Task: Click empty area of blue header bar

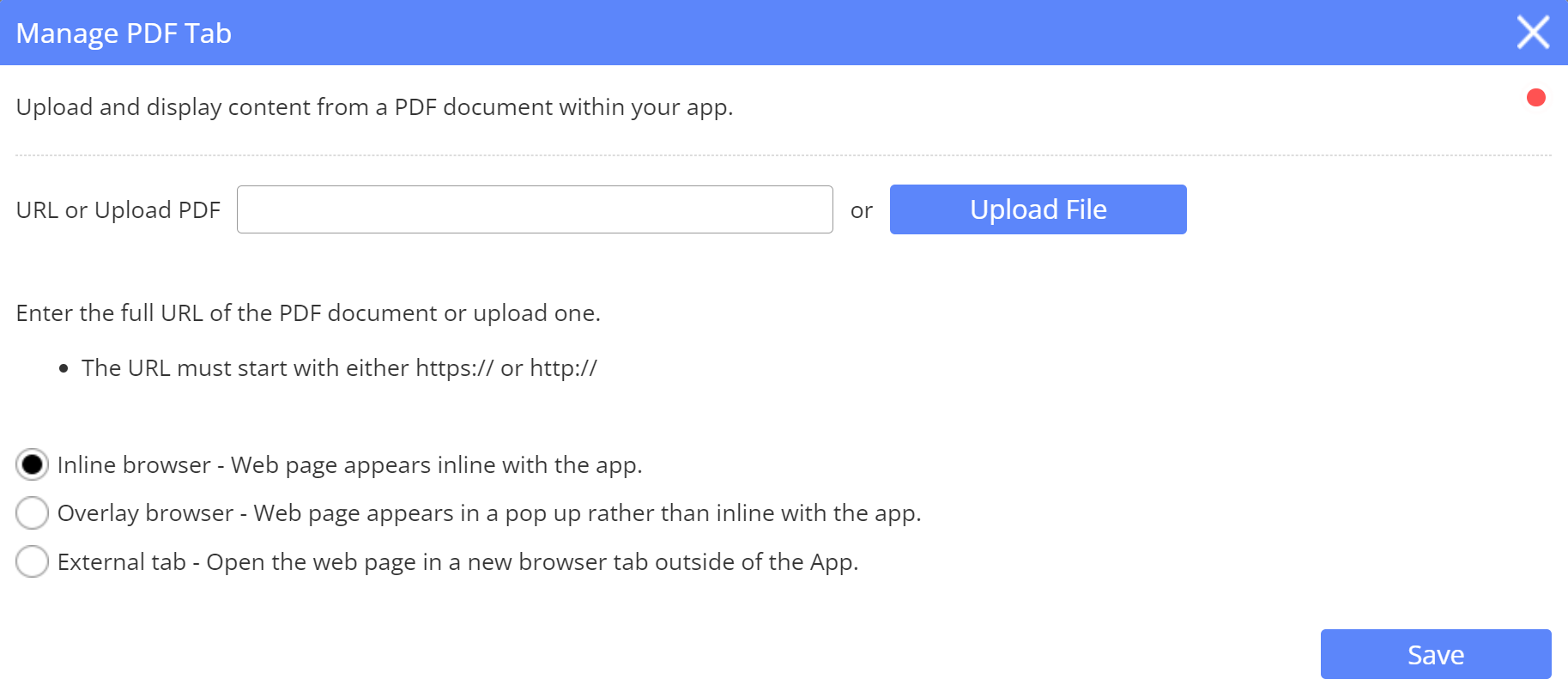Action: point(858,33)
